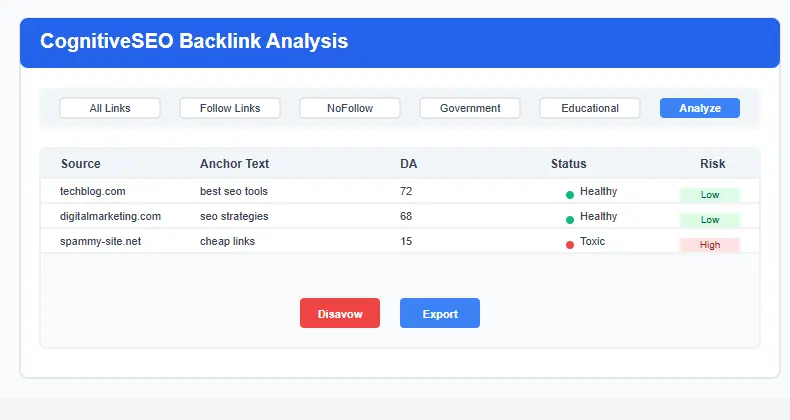Screen dimensions: 790x420
Task: Select the All Links filter
Action: [x=110, y=108]
